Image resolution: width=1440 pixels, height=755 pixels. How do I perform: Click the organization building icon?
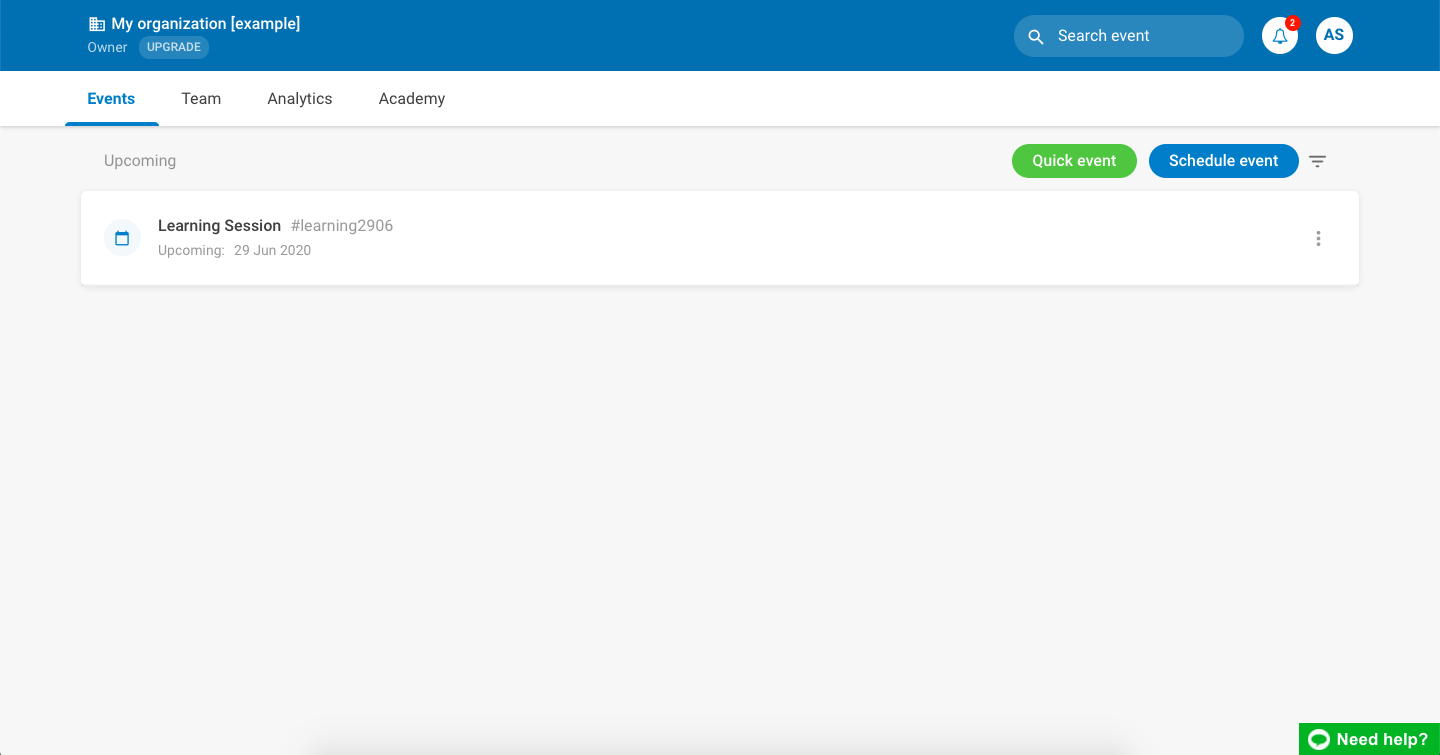97,24
